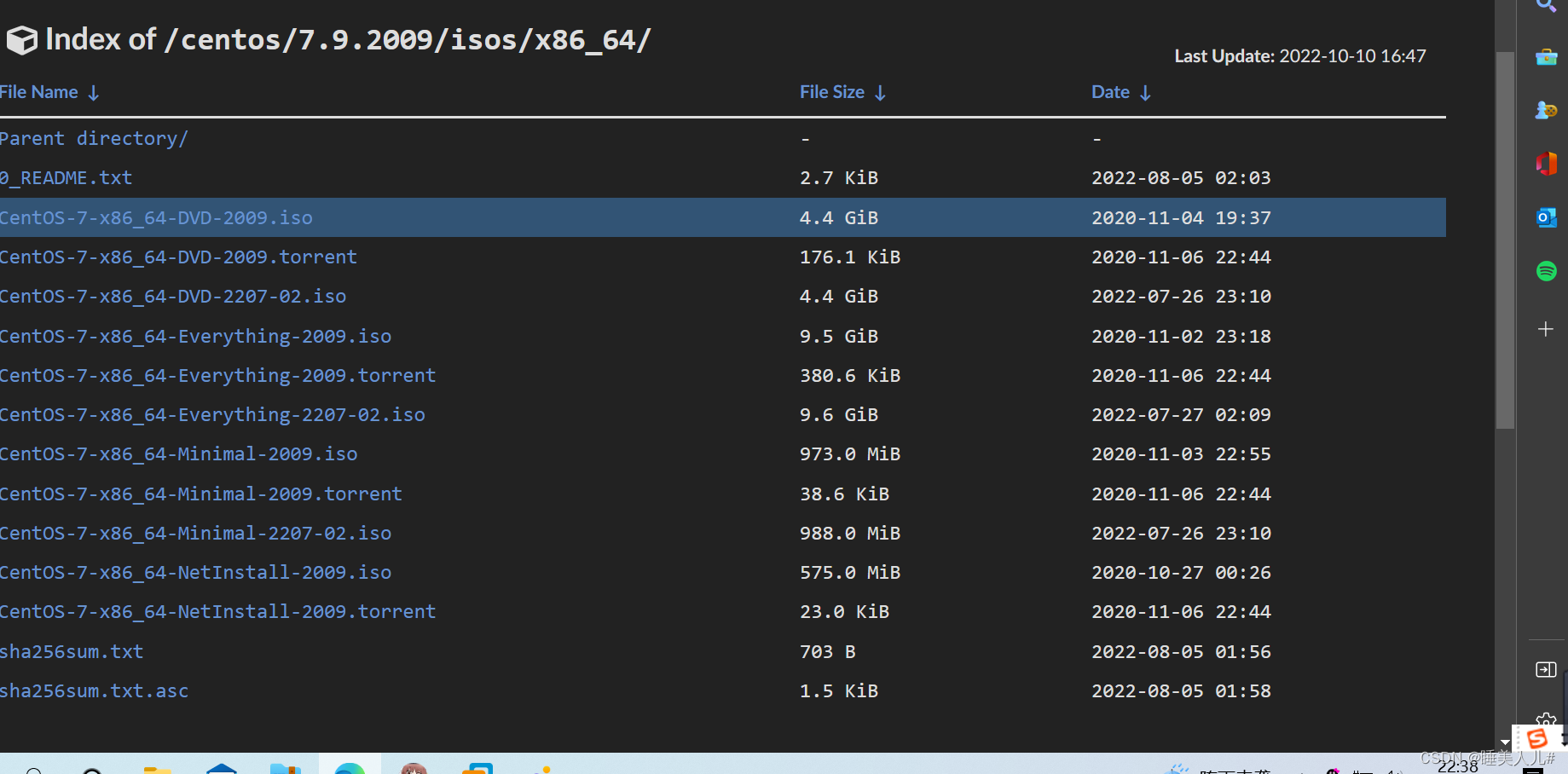Image resolution: width=1568 pixels, height=774 pixels.
Task: Click the 38.6 KiB file size value
Action: click(x=845, y=494)
